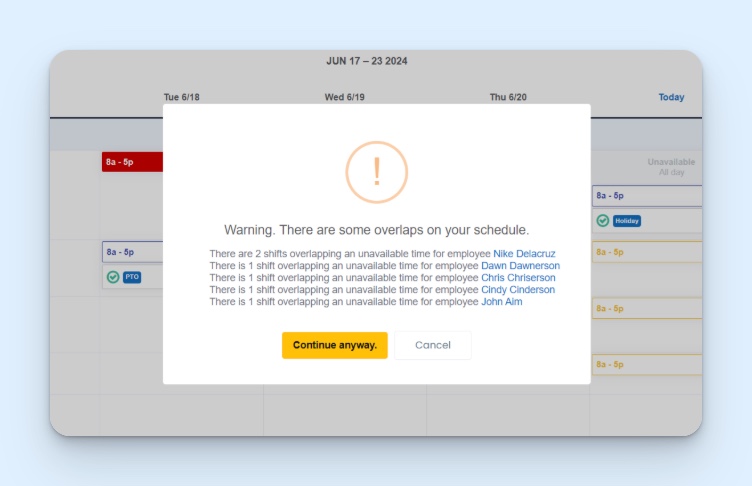Select the Tue 6/18 column header

(x=182, y=97)
